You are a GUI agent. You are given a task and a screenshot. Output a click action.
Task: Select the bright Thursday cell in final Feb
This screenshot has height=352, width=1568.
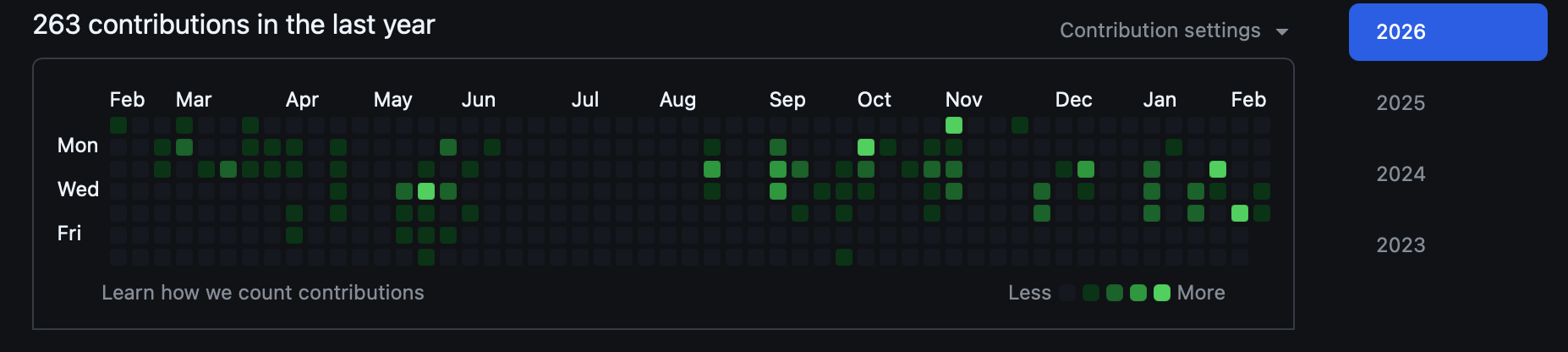click(x=1240, y=213)
